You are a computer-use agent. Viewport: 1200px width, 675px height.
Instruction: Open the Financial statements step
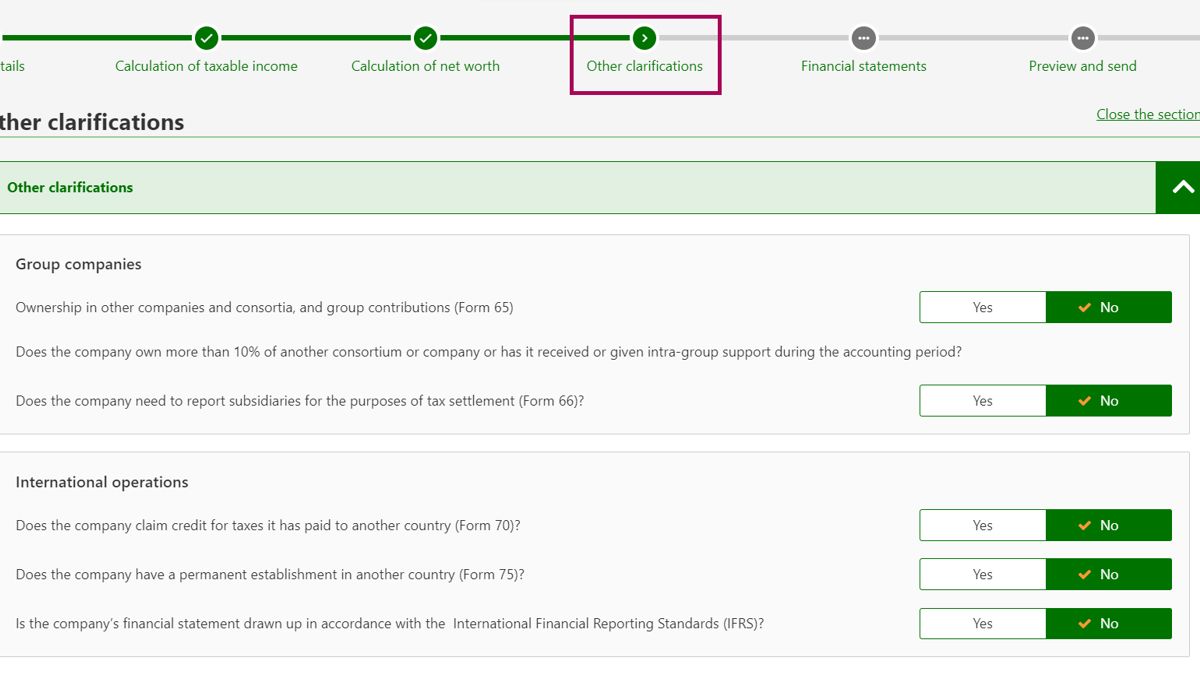[864, 66]
